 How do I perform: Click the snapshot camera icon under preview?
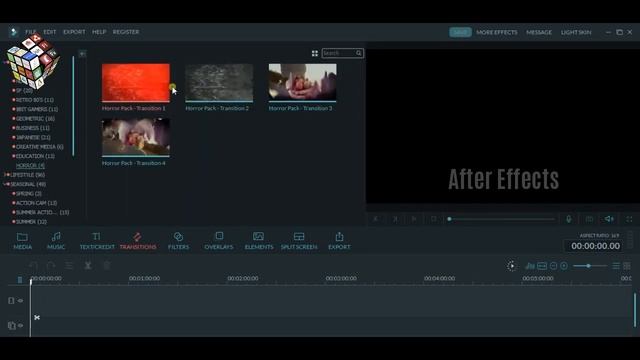coord(589,219)
